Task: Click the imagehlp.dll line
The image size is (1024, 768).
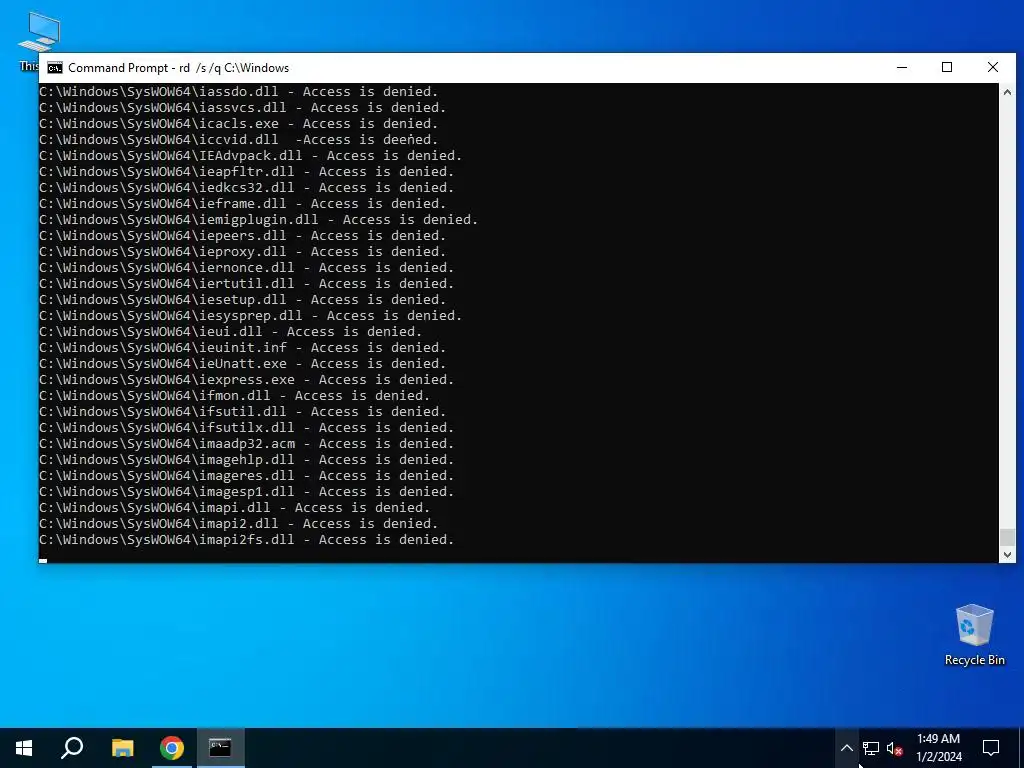Action: [246, 460]
